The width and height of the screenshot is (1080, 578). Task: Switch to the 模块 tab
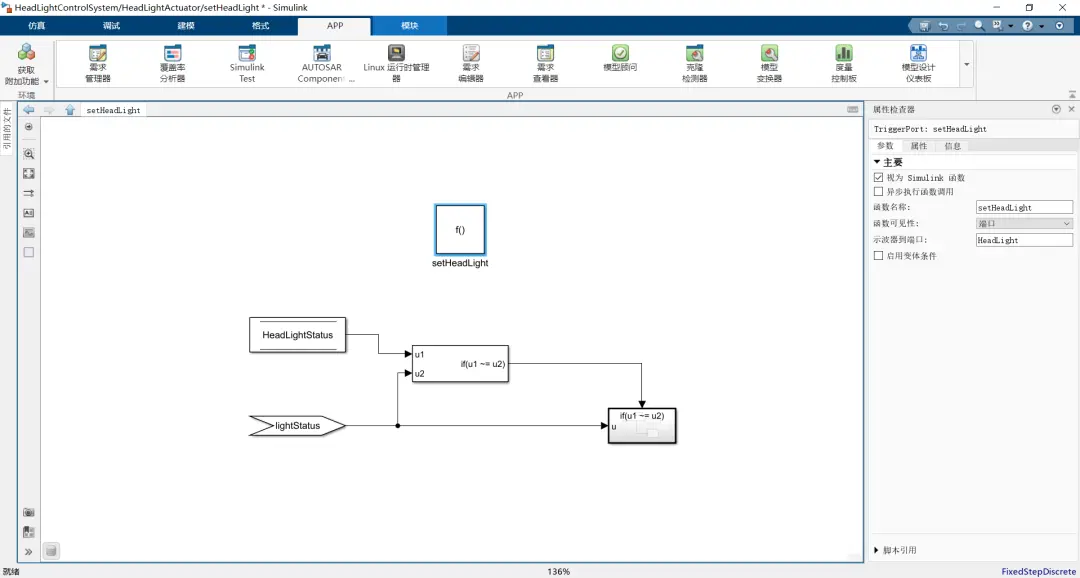[x=410, y=26]
